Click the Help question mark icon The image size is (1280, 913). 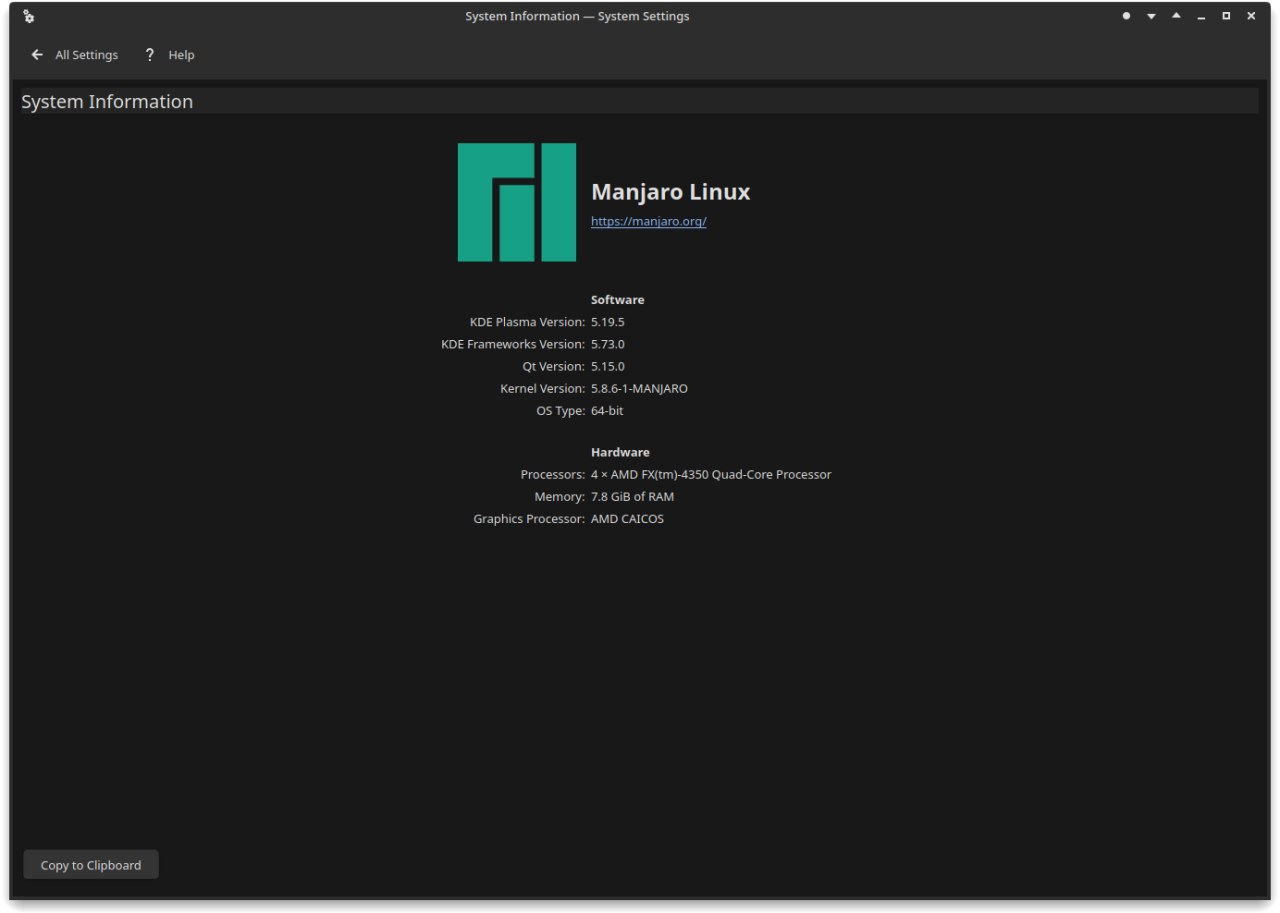(150, 55)
